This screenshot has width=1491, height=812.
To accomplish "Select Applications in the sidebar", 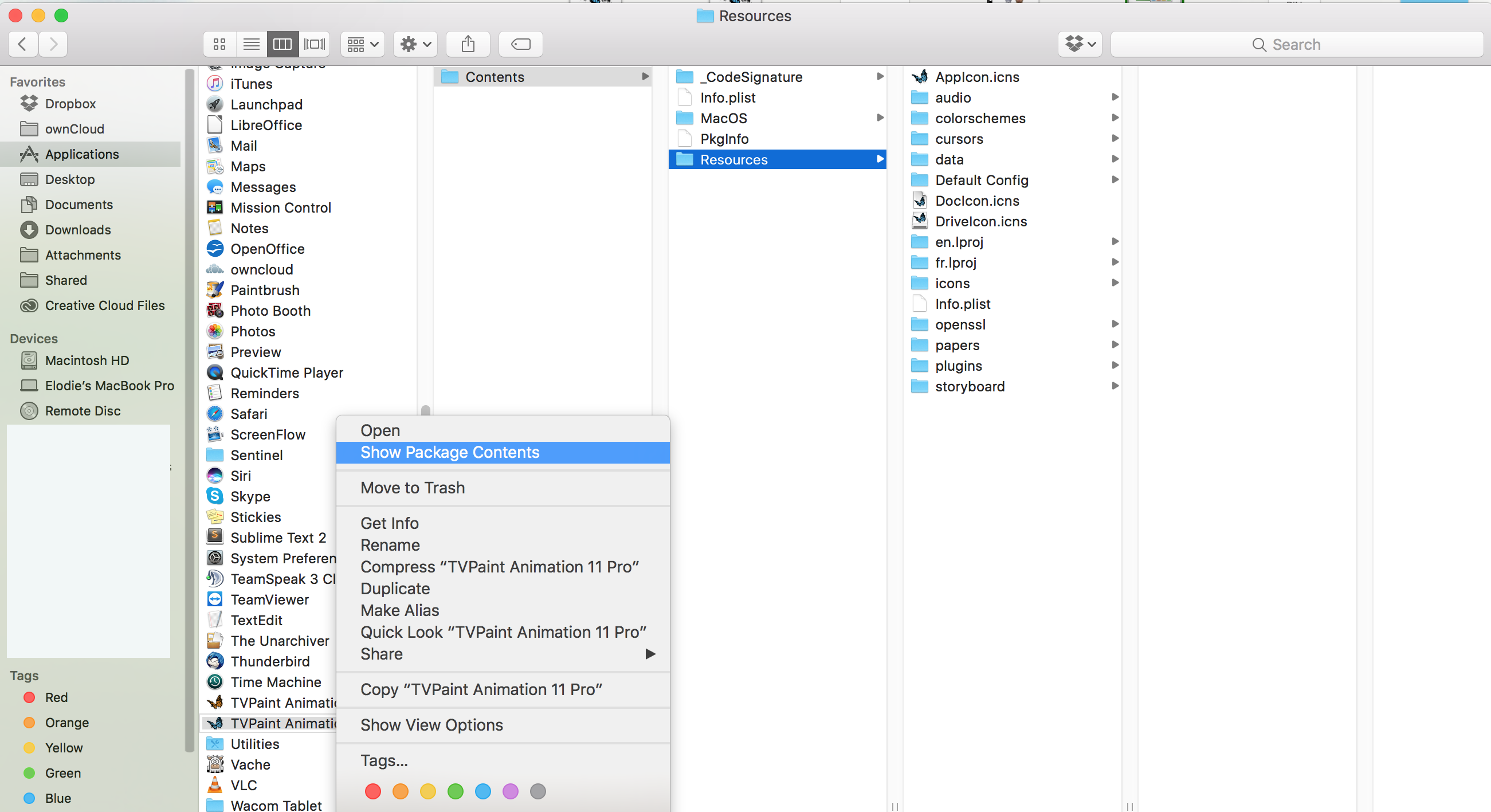I will pos(91,154).
